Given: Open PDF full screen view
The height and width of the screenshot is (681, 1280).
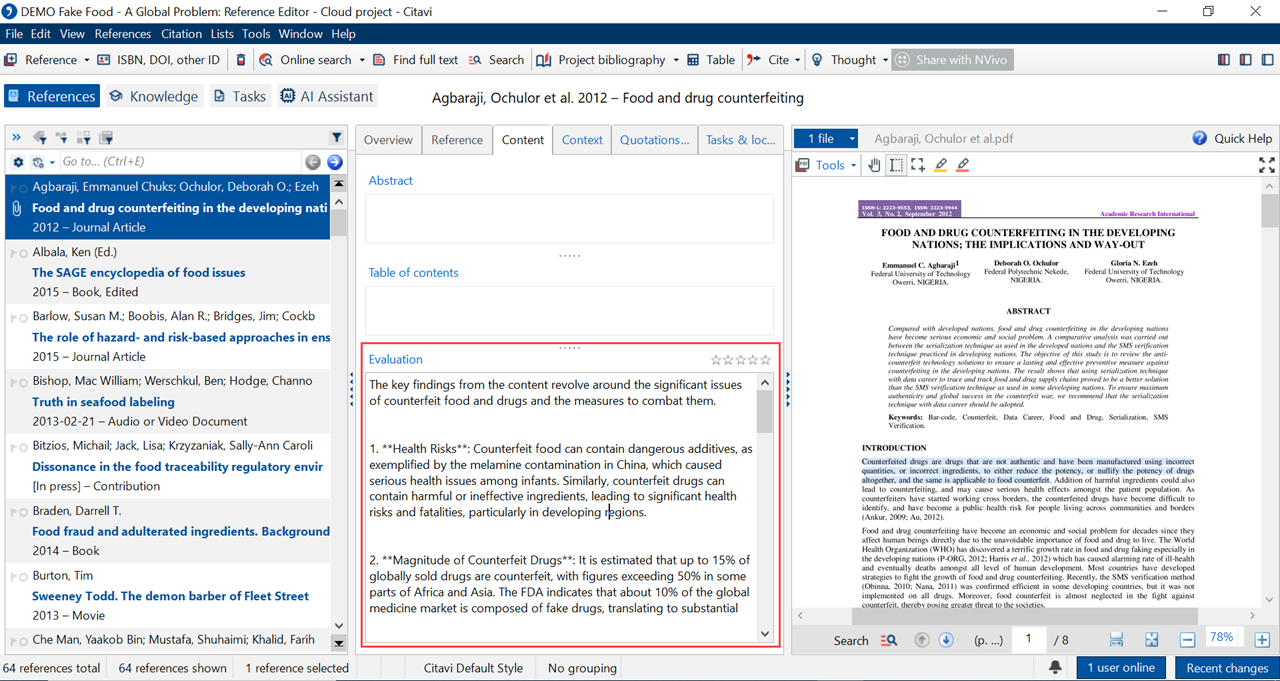Looking at the screenshot, I should click(x=1266, y=165).
